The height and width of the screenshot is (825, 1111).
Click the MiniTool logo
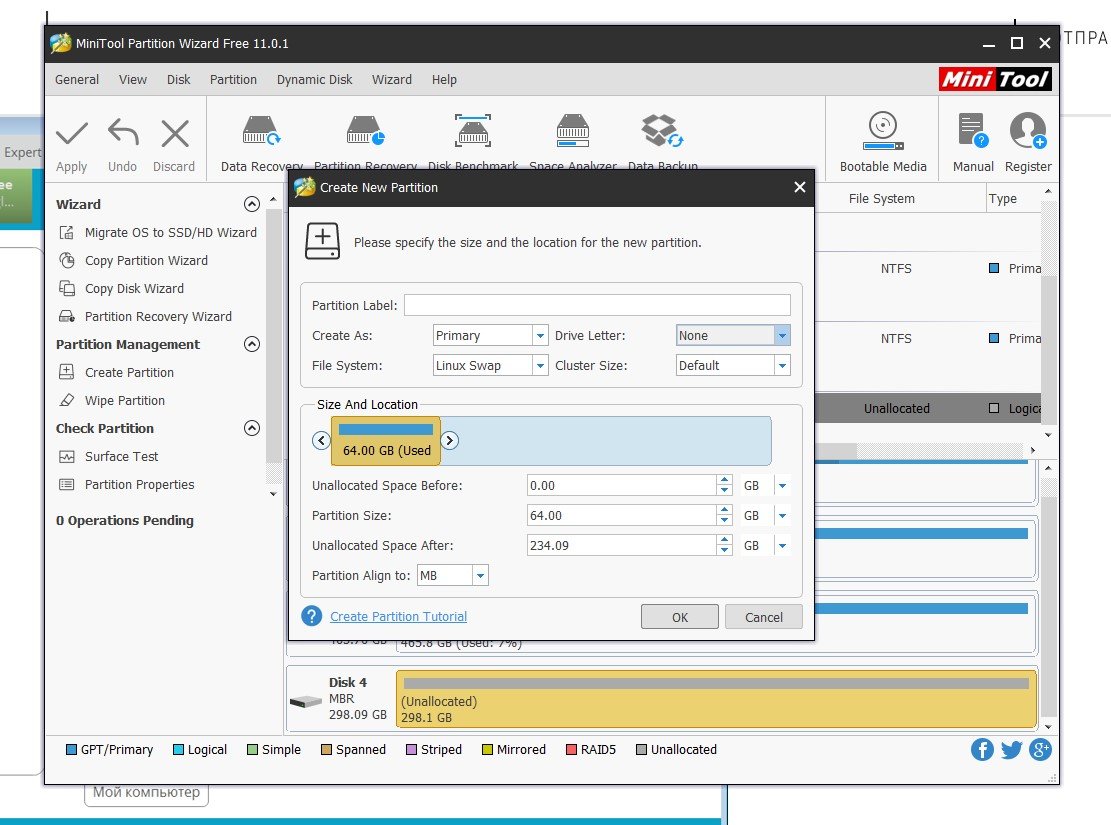click(x=995, y=79)
